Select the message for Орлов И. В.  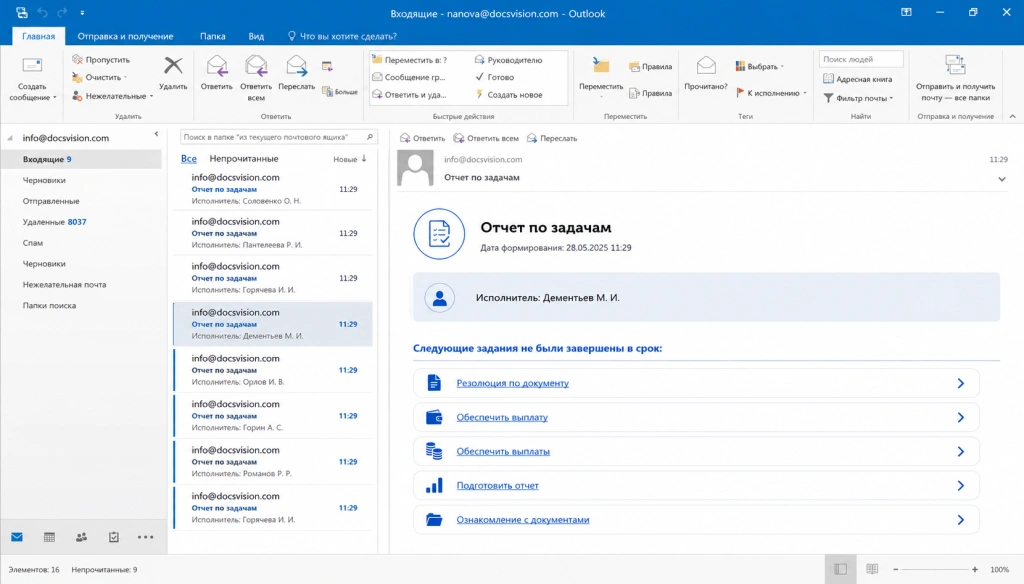[273, 370]
